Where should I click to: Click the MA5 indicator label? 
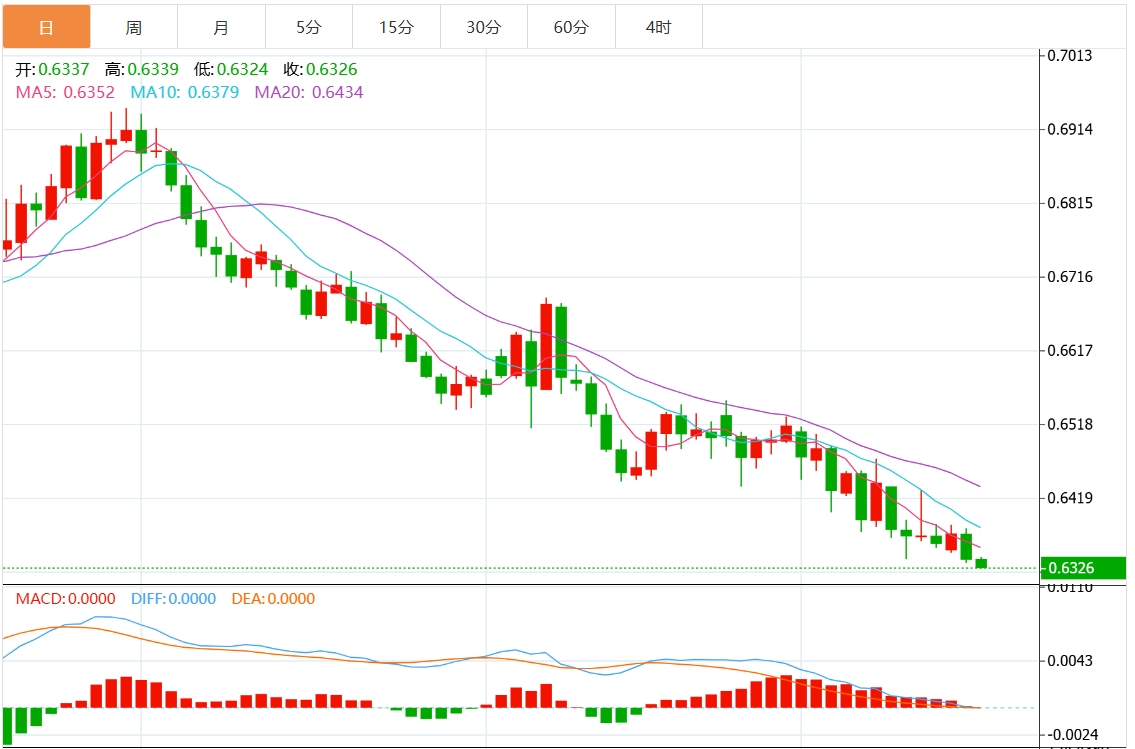click(65, 93)
